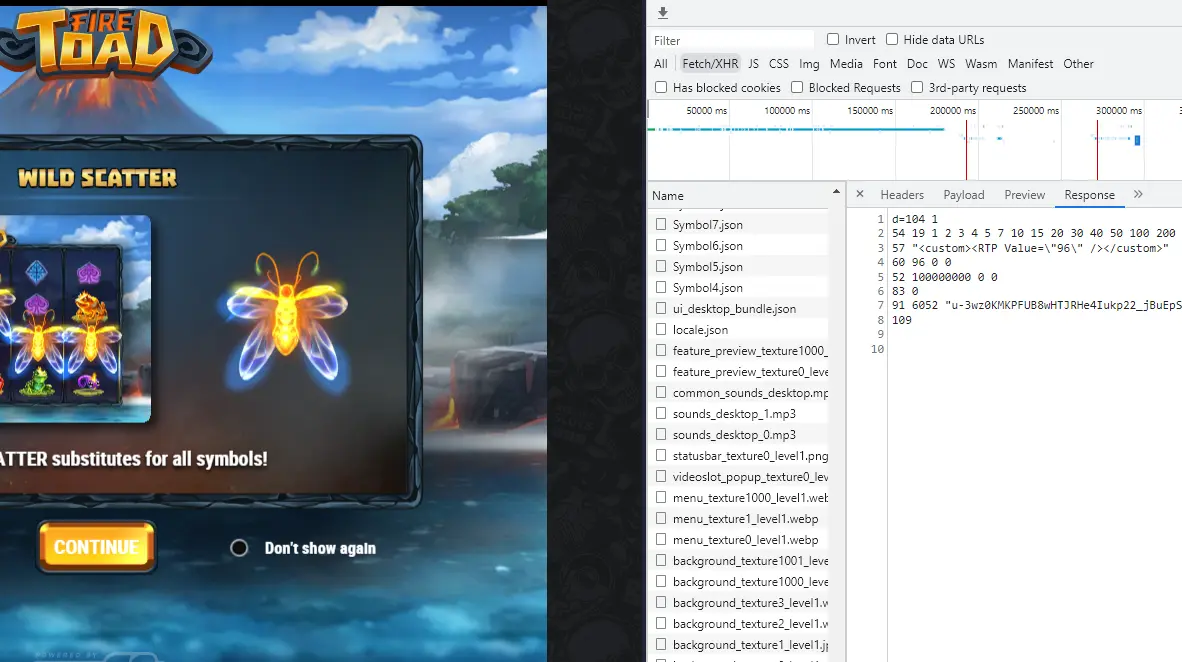Click the CONTINUE button in the game
1182x662 pixels.
tap(96, 547)
